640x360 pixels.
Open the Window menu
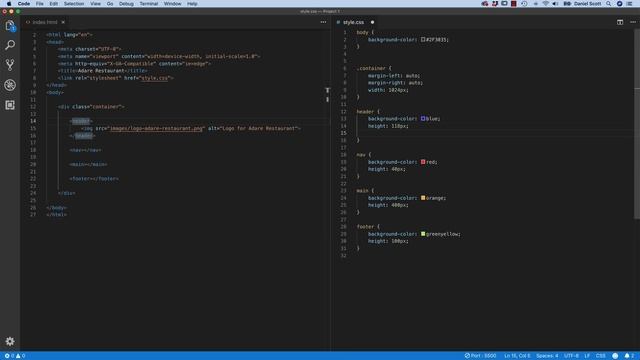[x=172, y=4]
